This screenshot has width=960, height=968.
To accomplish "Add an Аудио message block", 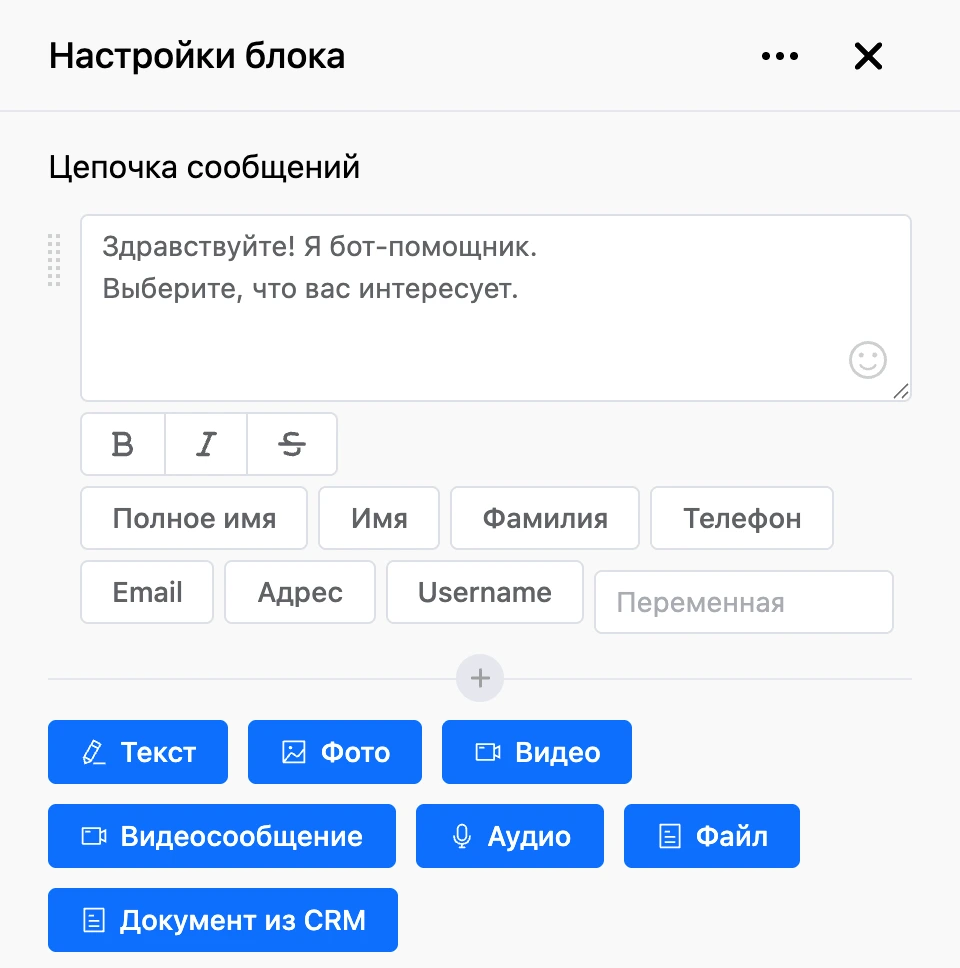I will pyautogui.click(x=510, y=836).
